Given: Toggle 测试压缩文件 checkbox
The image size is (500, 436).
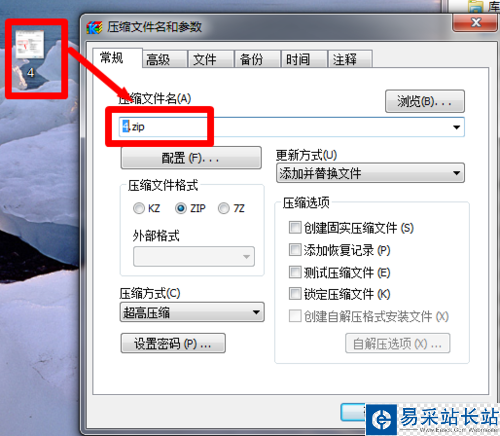Looking at the screenshot, I should (x=295, y=272).
